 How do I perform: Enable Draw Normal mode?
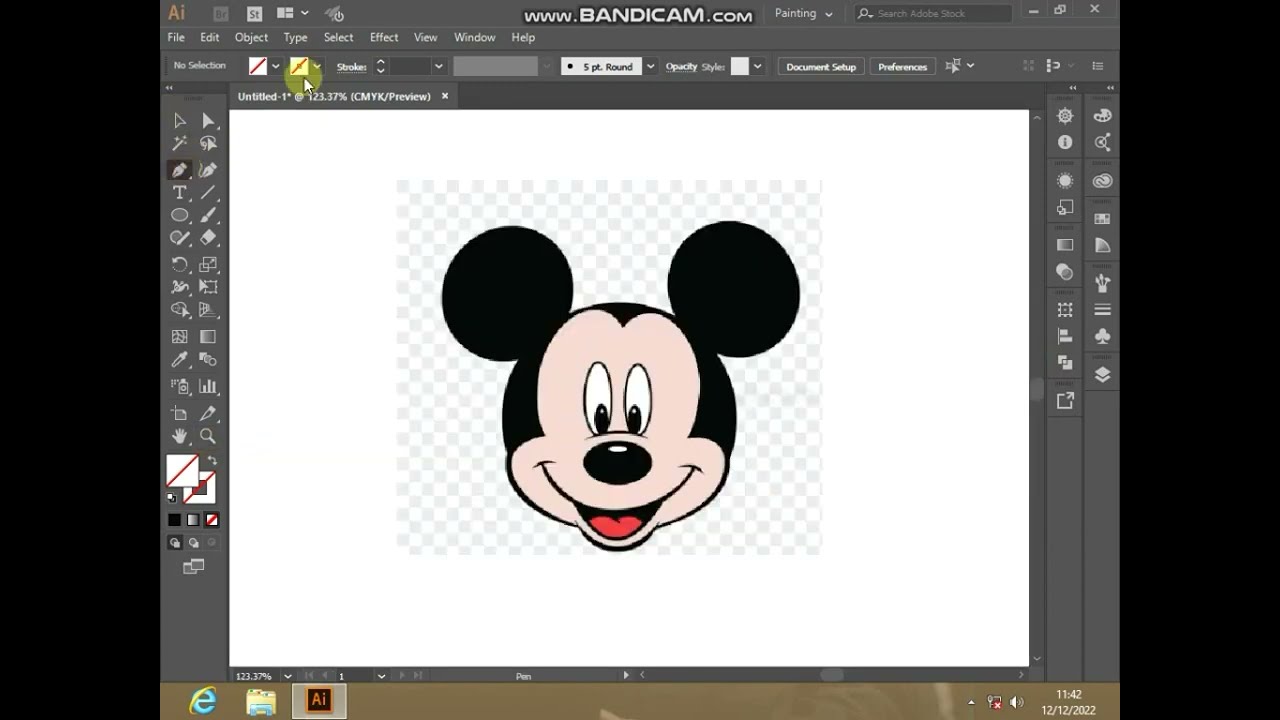tap(174, 543)
